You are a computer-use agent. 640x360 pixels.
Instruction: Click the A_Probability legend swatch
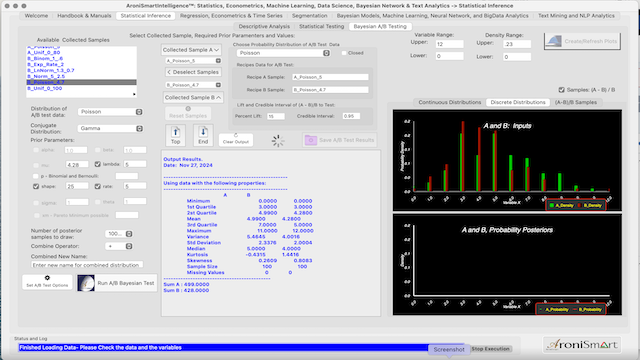click(x=541, y=309)
